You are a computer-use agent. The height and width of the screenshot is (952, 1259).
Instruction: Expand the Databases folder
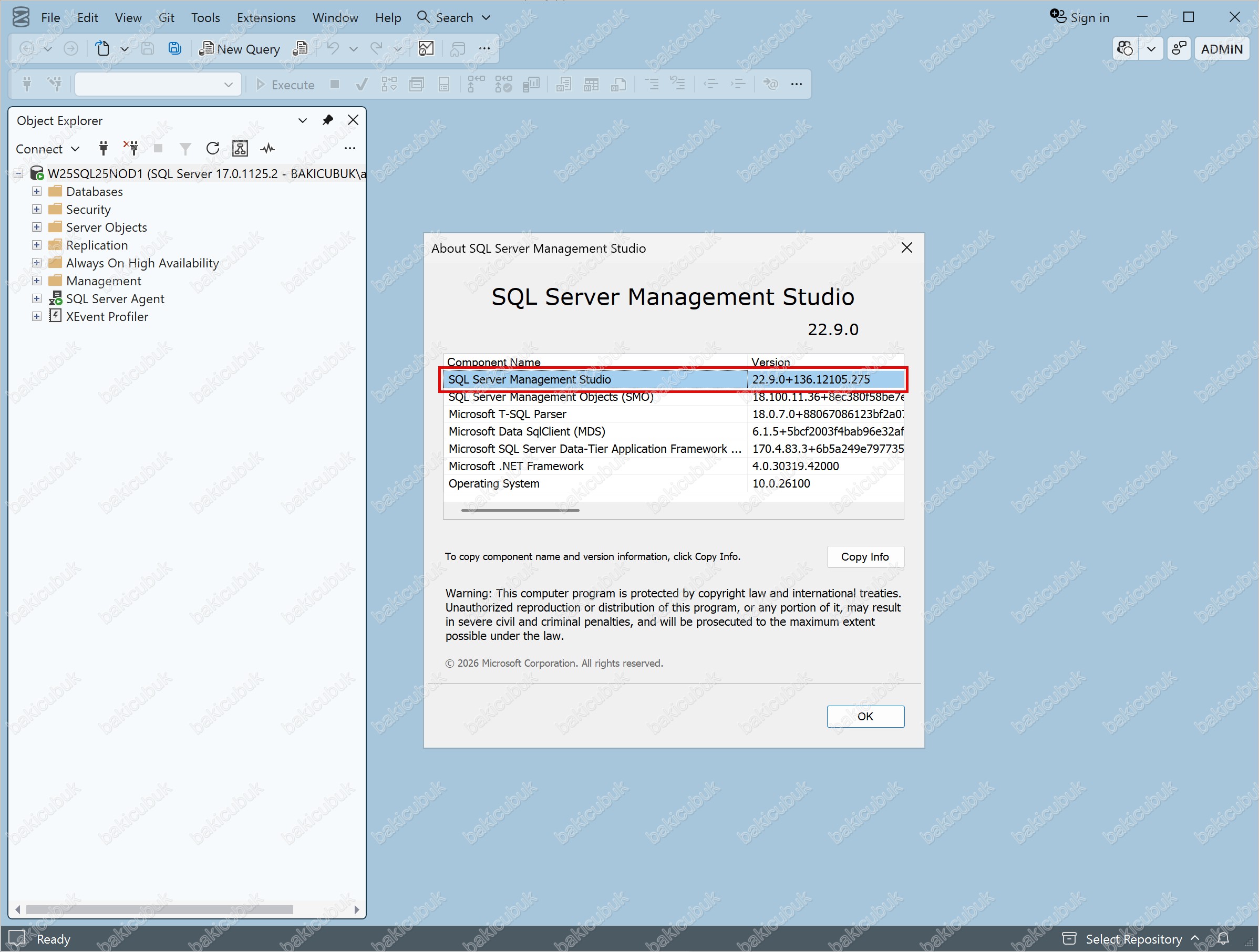[x=36, y=191]
